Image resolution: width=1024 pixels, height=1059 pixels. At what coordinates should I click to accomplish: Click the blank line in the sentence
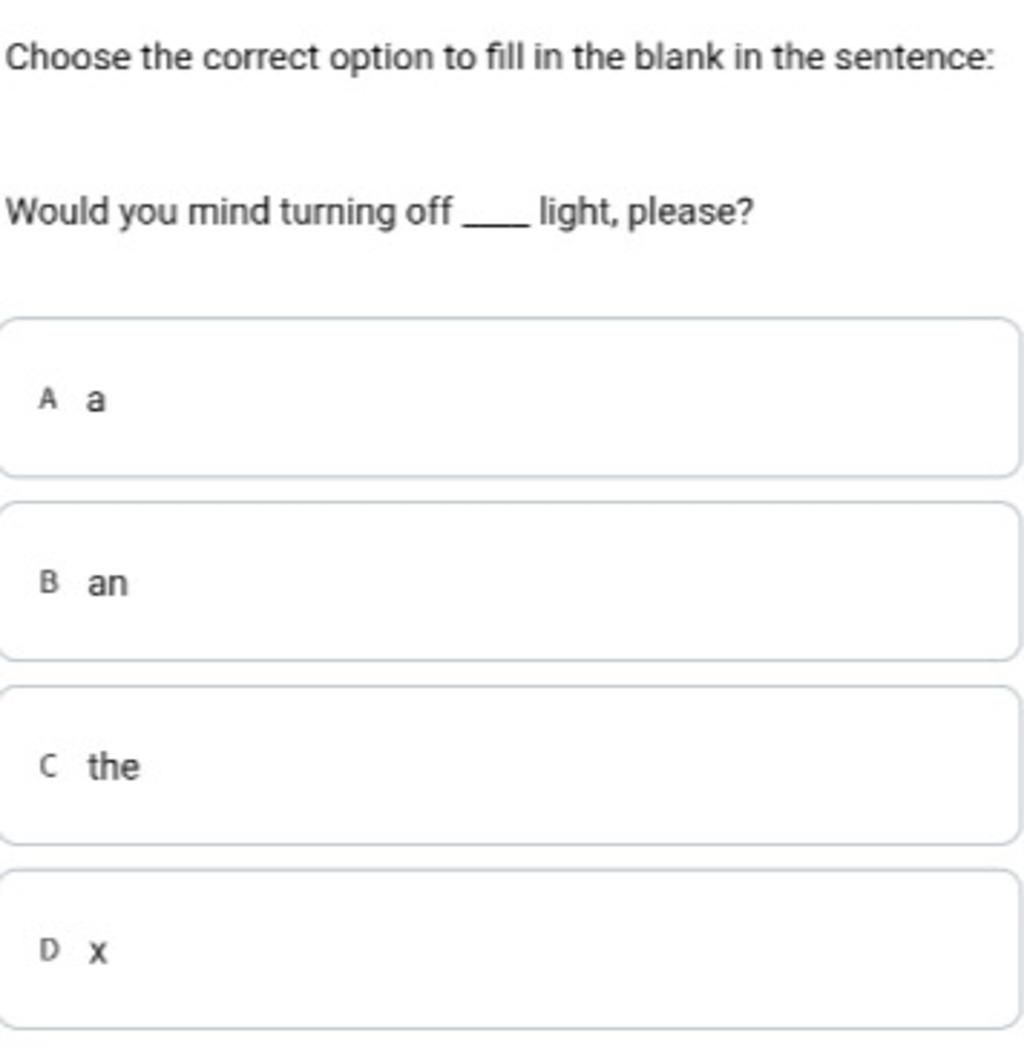(x=495, y=224)
